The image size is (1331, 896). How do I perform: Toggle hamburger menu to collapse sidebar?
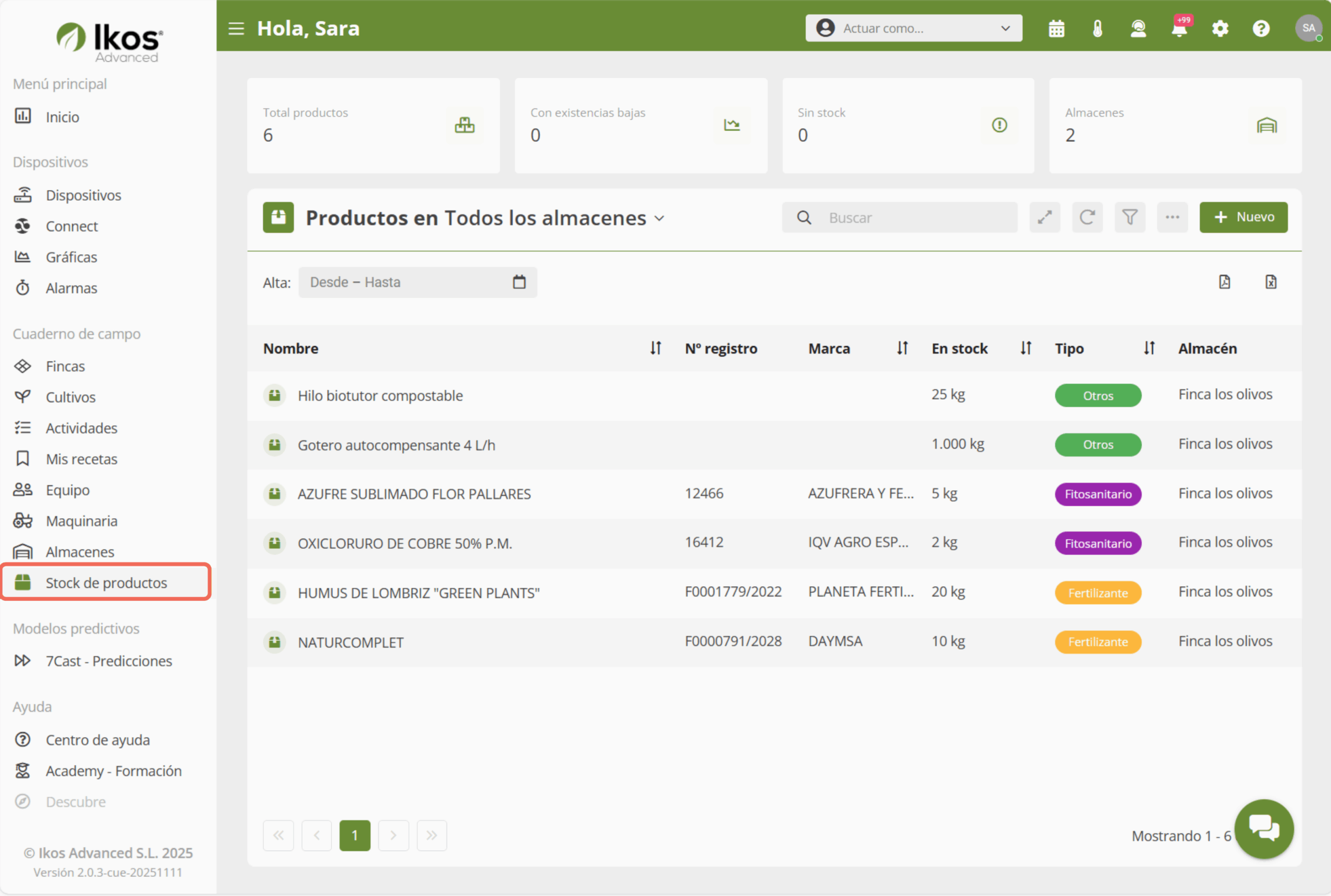[236, 29]
